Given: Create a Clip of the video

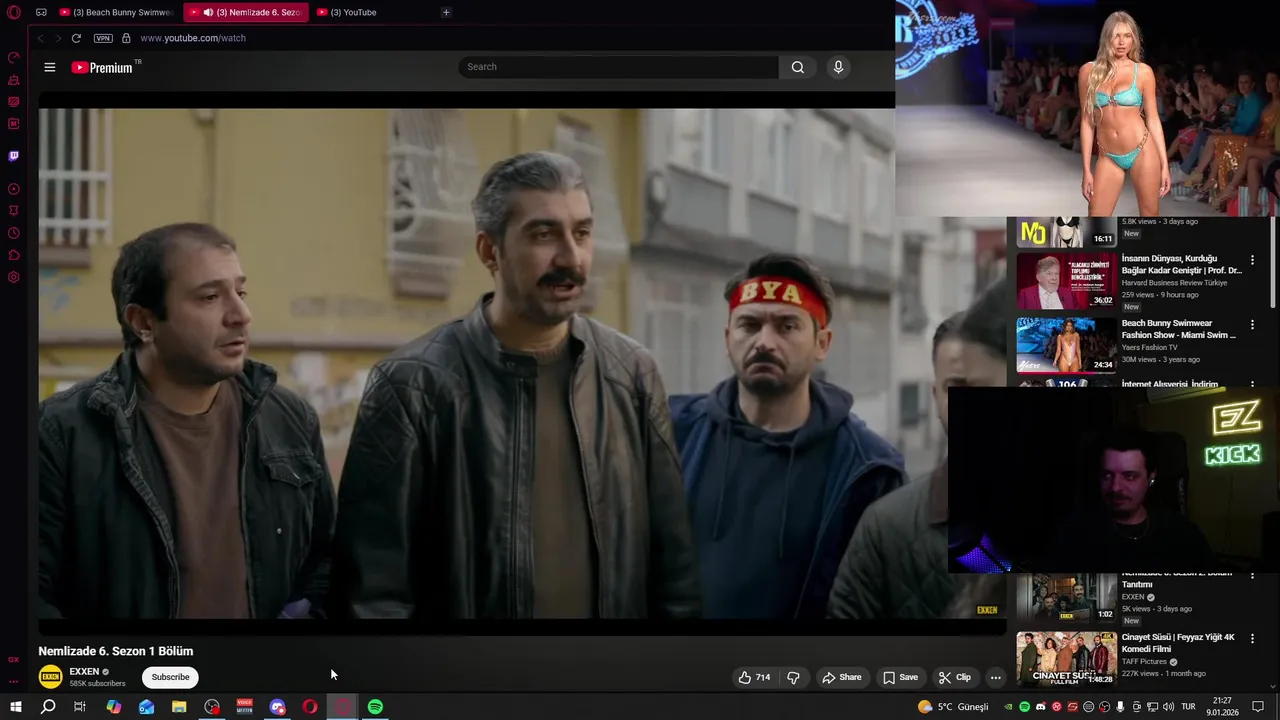Looking at the screenshot, I should pyautogui.click(x=954, y=677).
